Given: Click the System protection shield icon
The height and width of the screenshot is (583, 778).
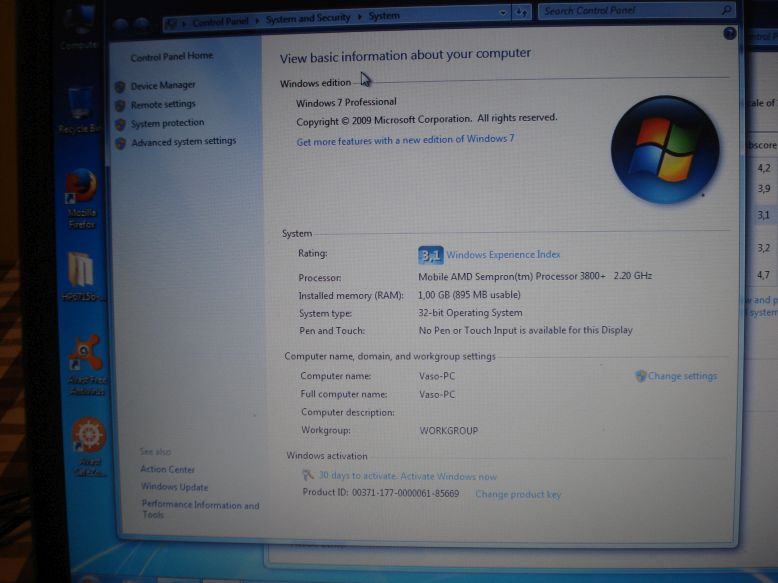Looking at the screenshot, I should coord(120,124).
